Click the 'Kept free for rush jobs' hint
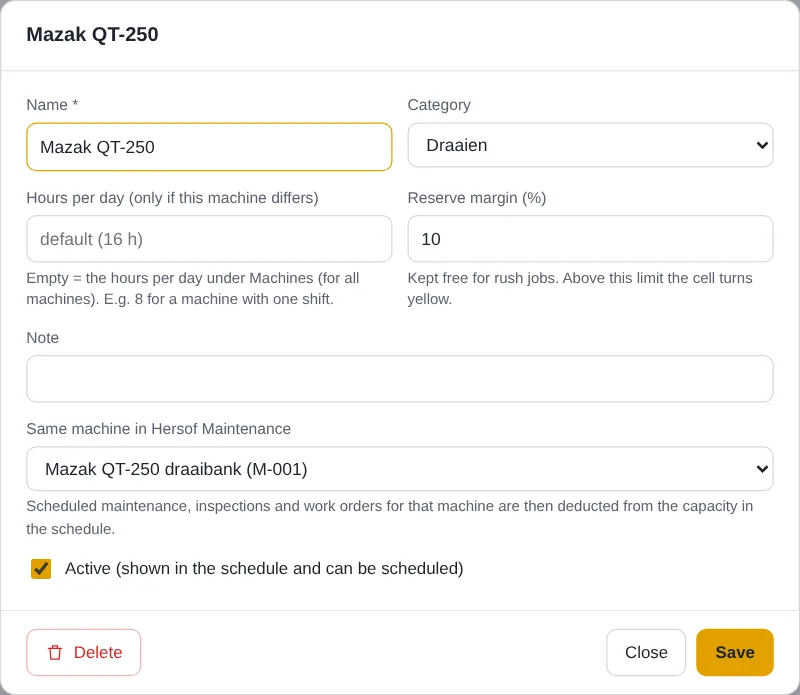The width and height of the screenshot is (800, 695). click(580, 288)
